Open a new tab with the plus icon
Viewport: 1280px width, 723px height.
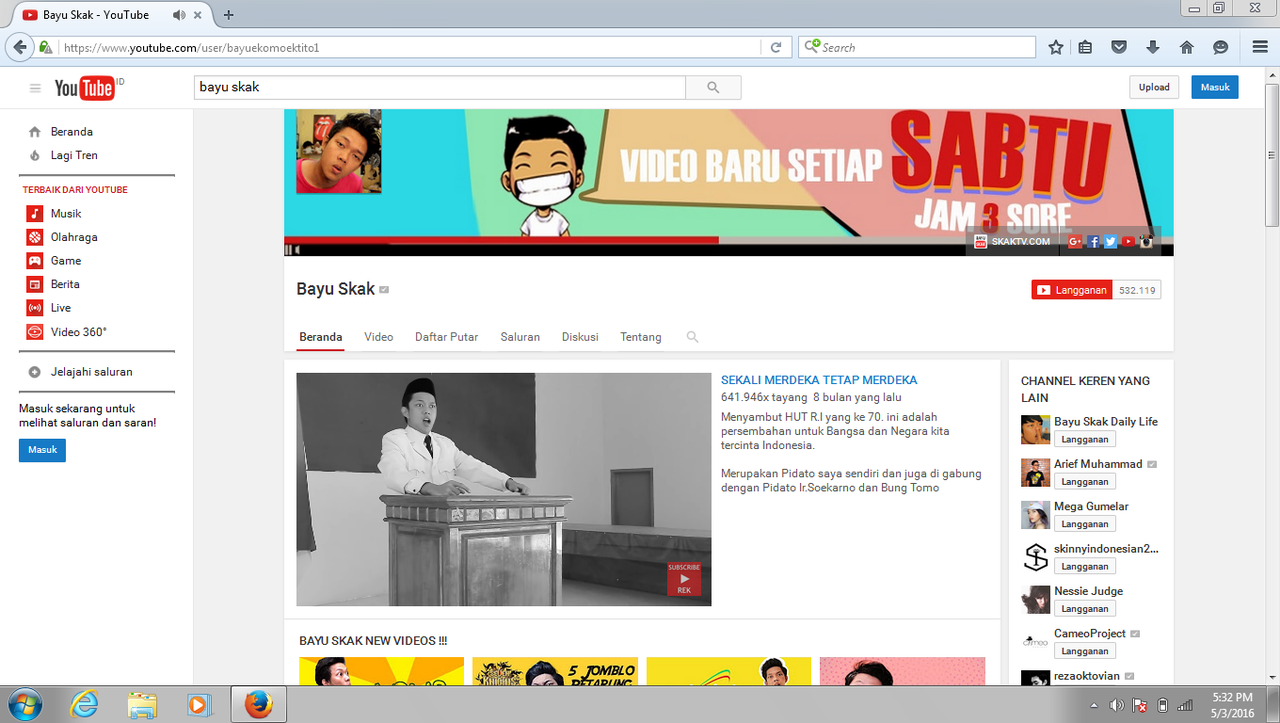[x=229, y=15]
